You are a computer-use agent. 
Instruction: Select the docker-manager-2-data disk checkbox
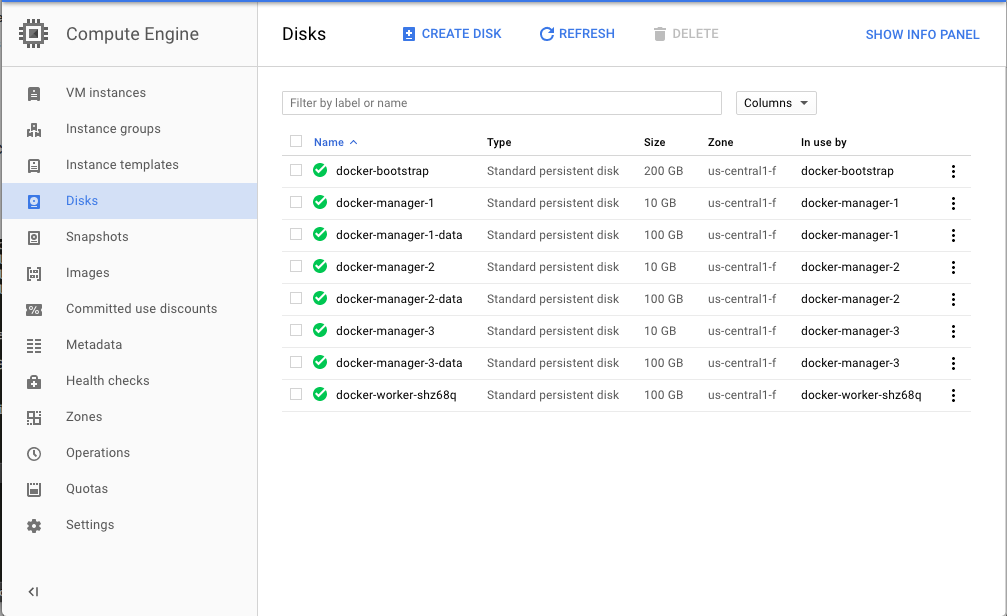coord(296,298)
